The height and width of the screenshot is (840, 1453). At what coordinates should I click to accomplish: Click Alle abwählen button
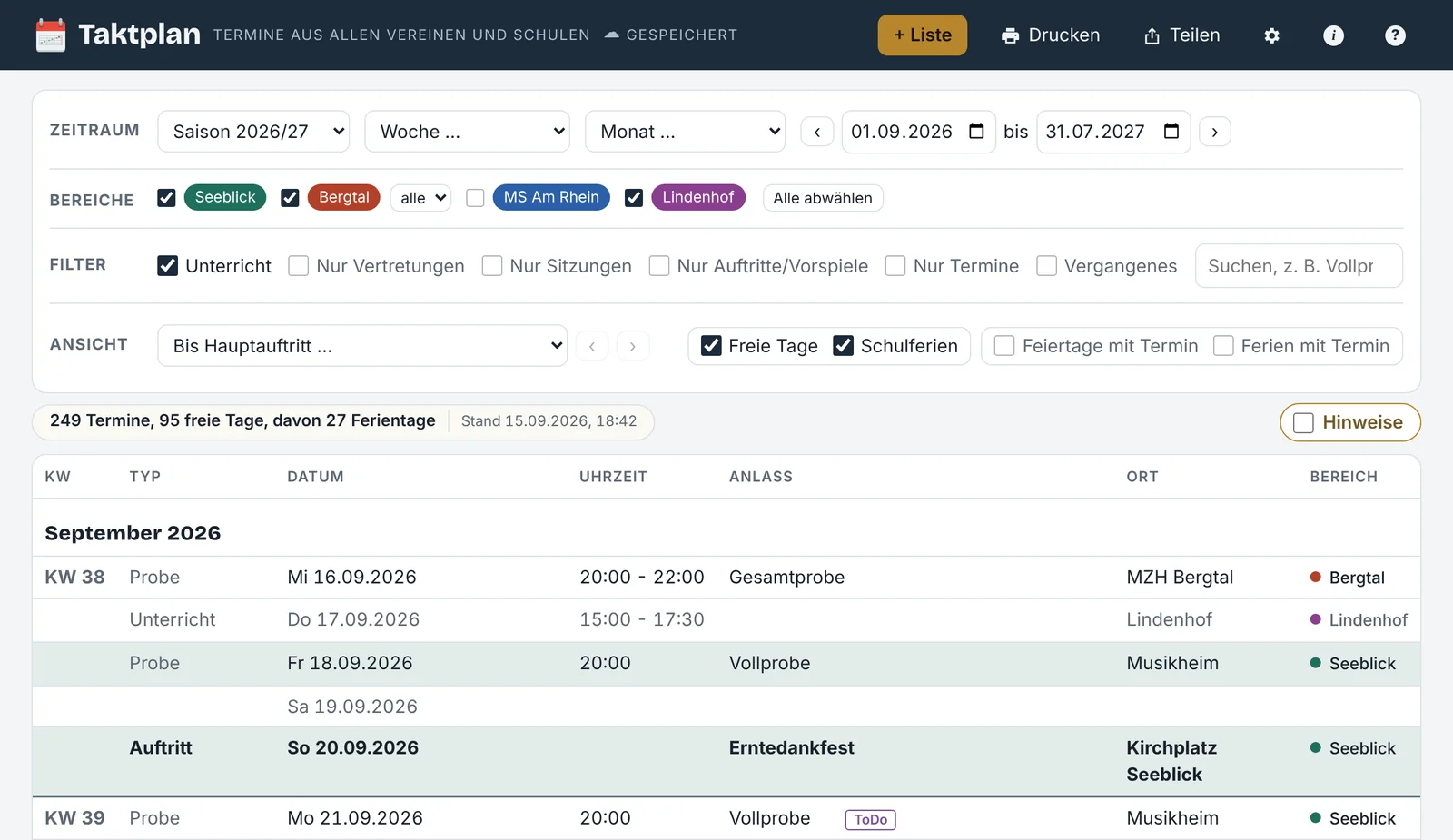coord(823,198)
